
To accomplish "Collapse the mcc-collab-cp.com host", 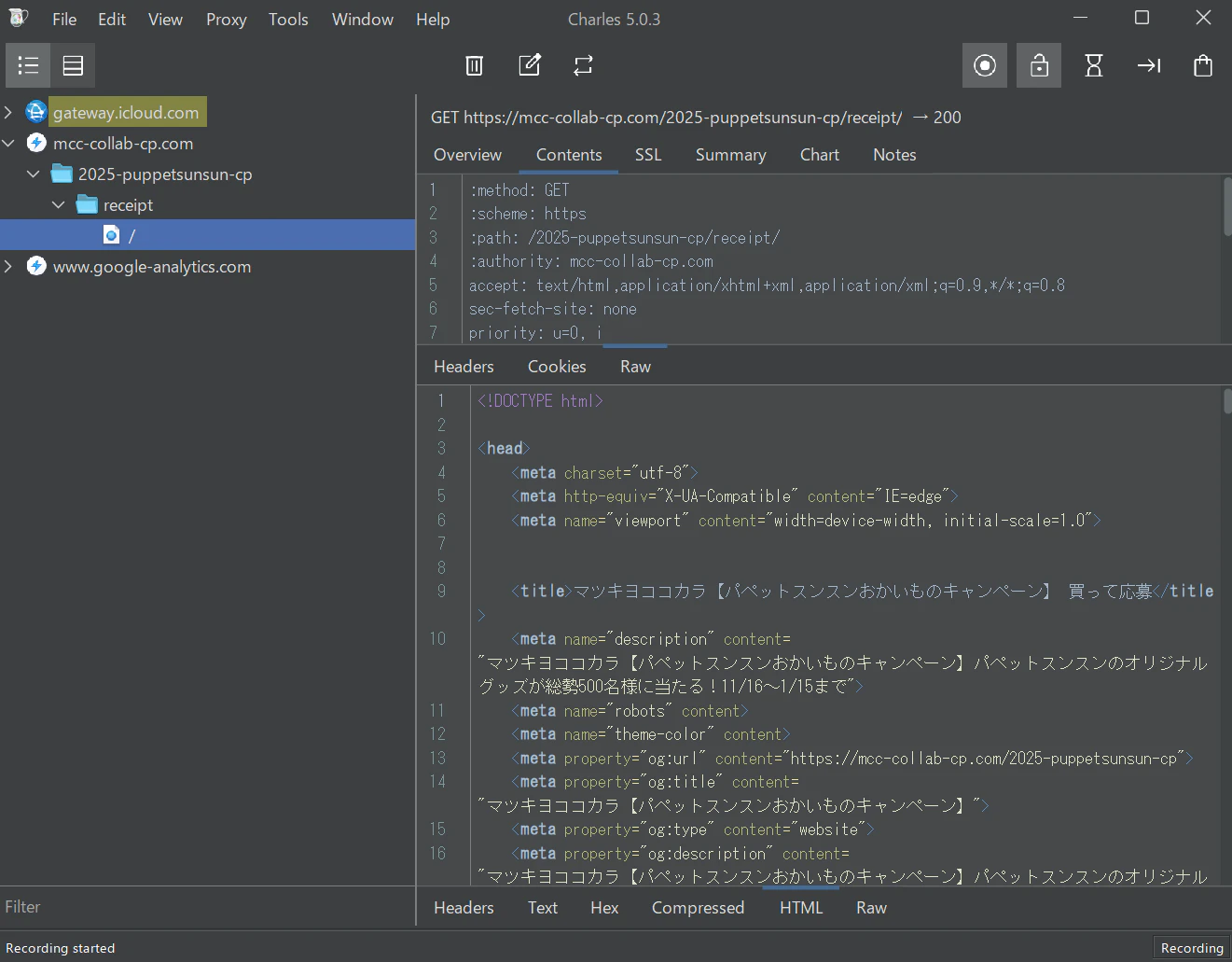I will (x=8, y=143).
